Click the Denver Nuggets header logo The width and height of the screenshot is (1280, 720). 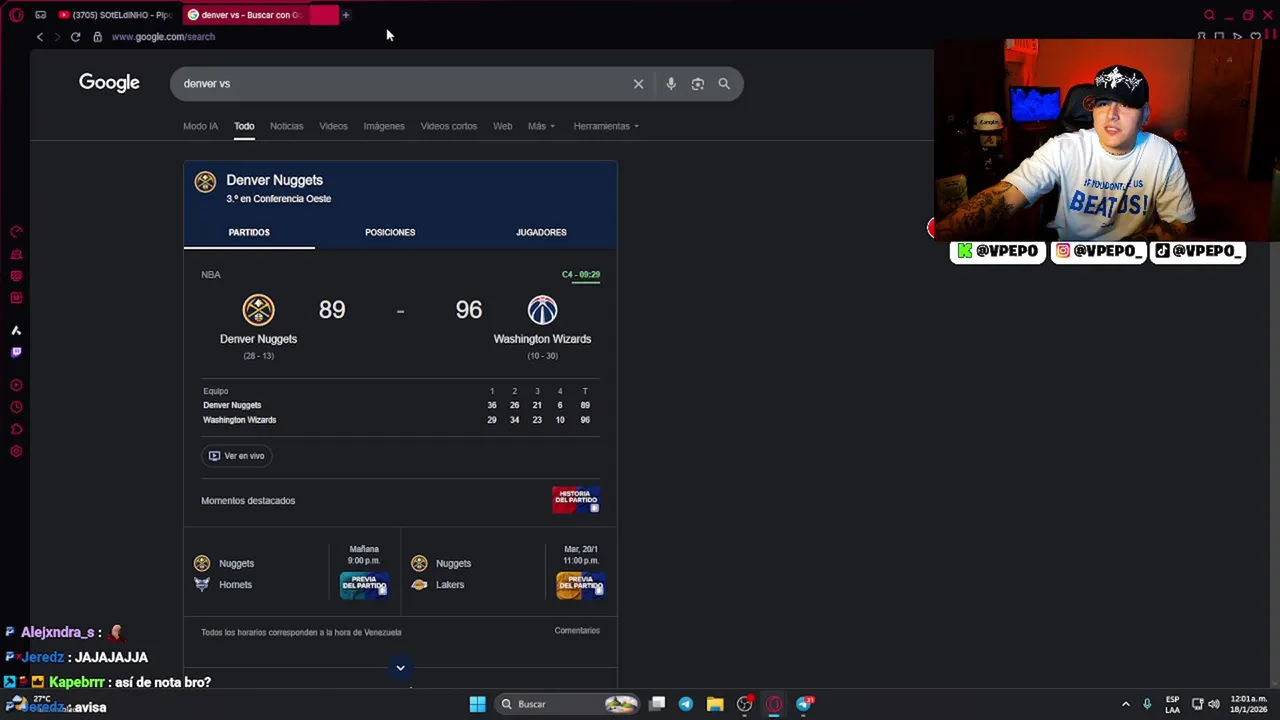[x=205, y=181]
